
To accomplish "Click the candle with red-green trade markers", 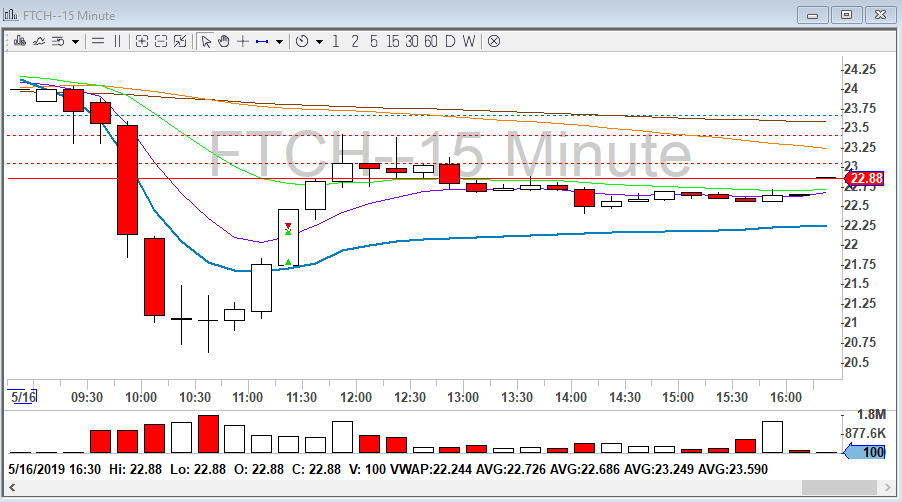I will pos(288,237).
